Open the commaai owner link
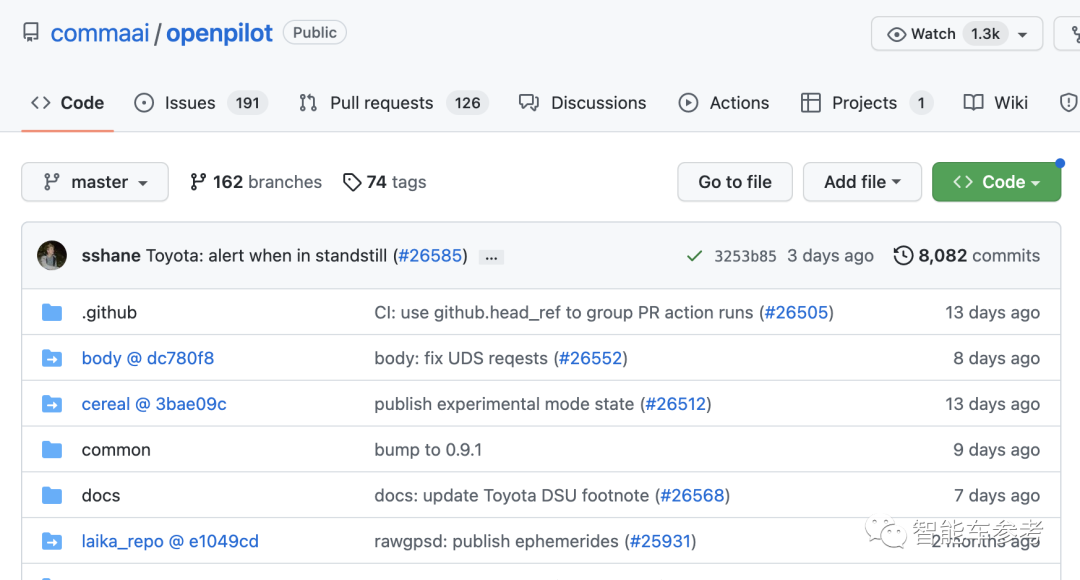1080x580 pixels. [99, 33]
